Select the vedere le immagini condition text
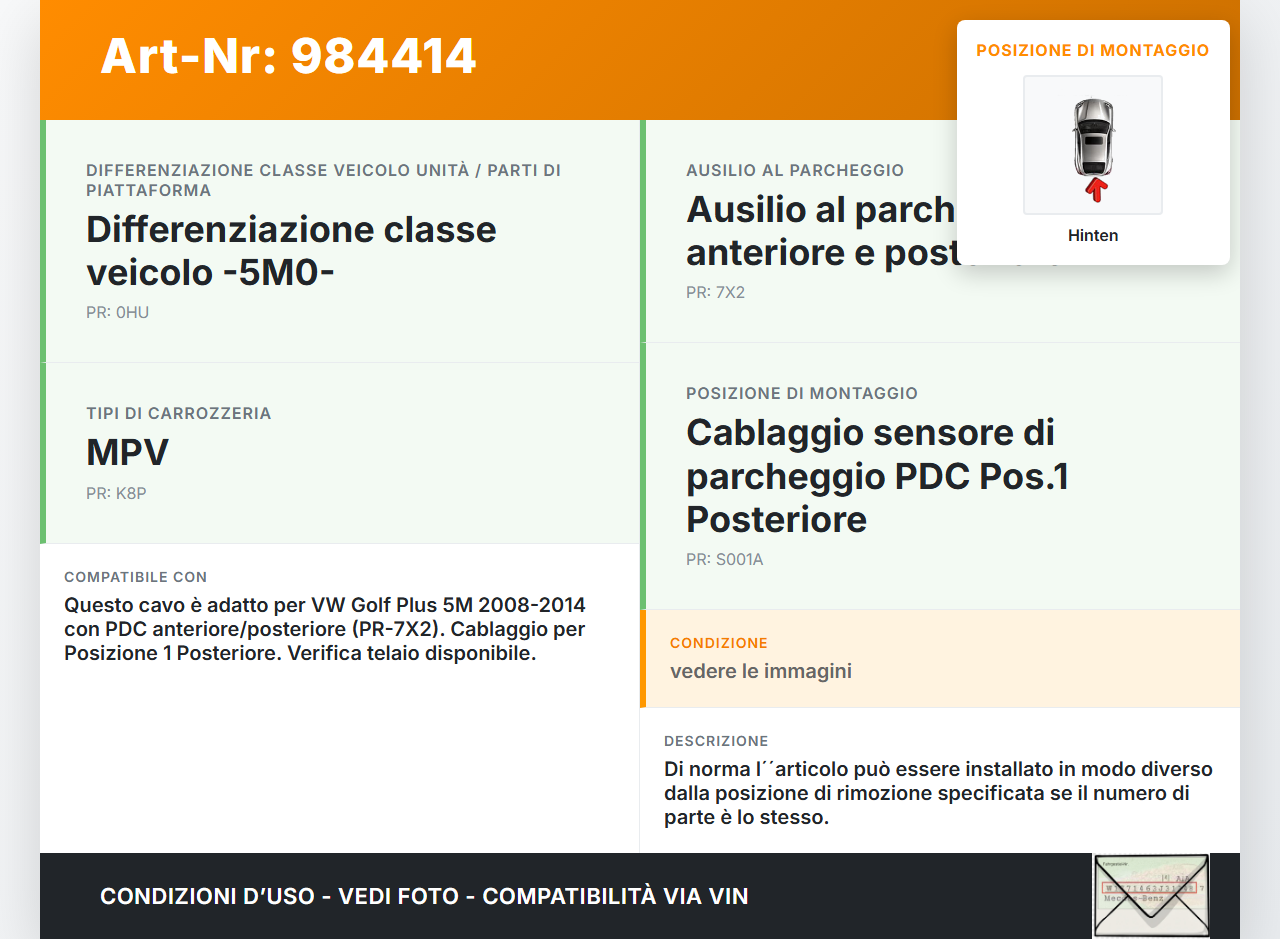Screen dimensions: 1280x939 point(761,671)
